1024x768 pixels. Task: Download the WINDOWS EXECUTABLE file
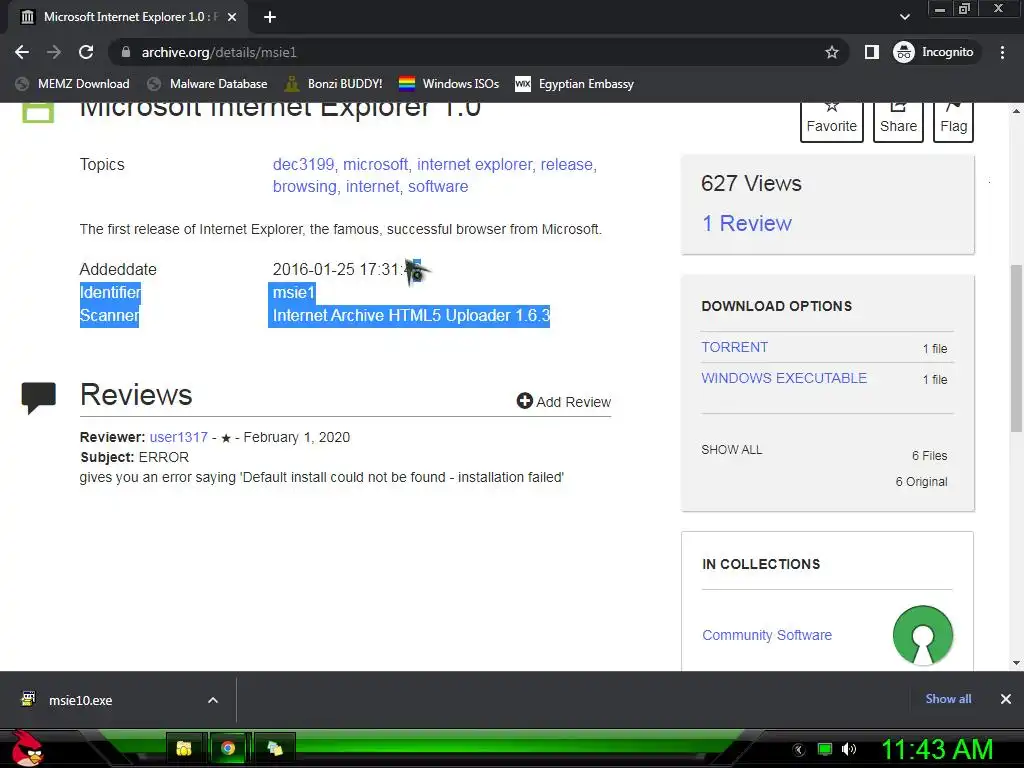[784, 378]
